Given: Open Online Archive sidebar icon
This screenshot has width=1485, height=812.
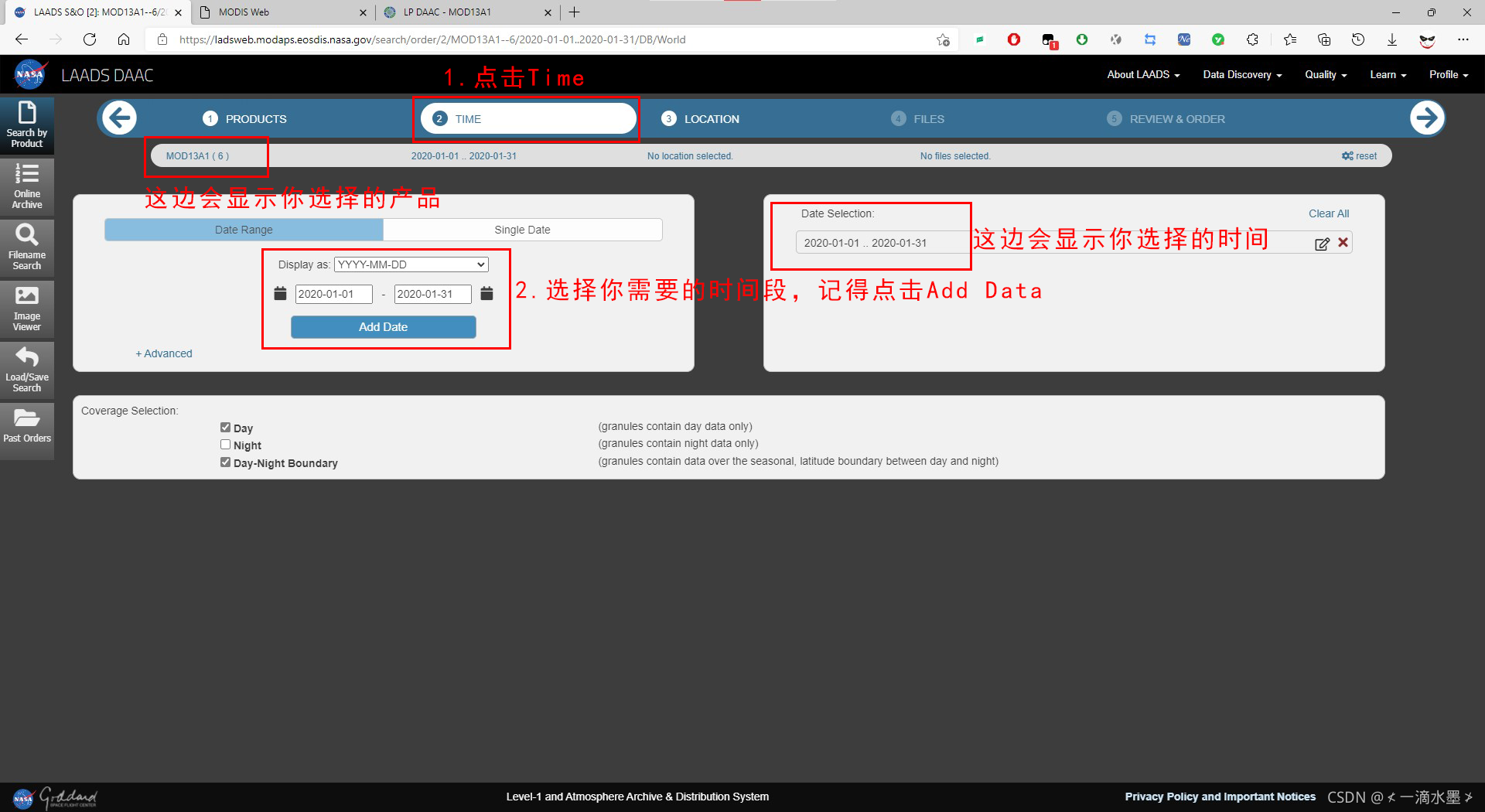Looking at the screenshot, I should [27, 186].
